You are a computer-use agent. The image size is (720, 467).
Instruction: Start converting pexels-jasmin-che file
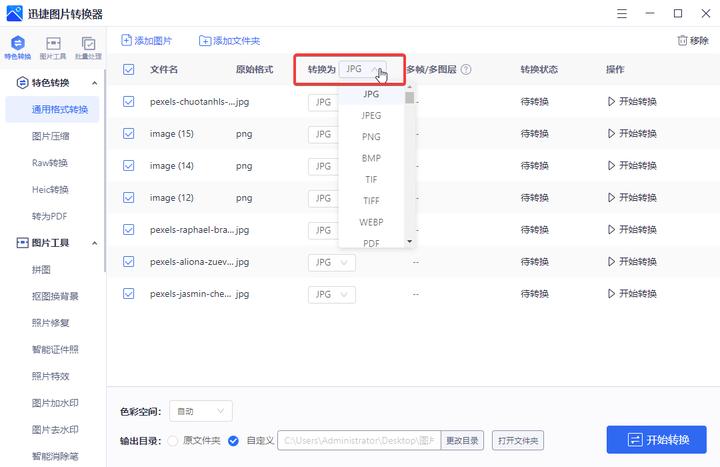632,294
